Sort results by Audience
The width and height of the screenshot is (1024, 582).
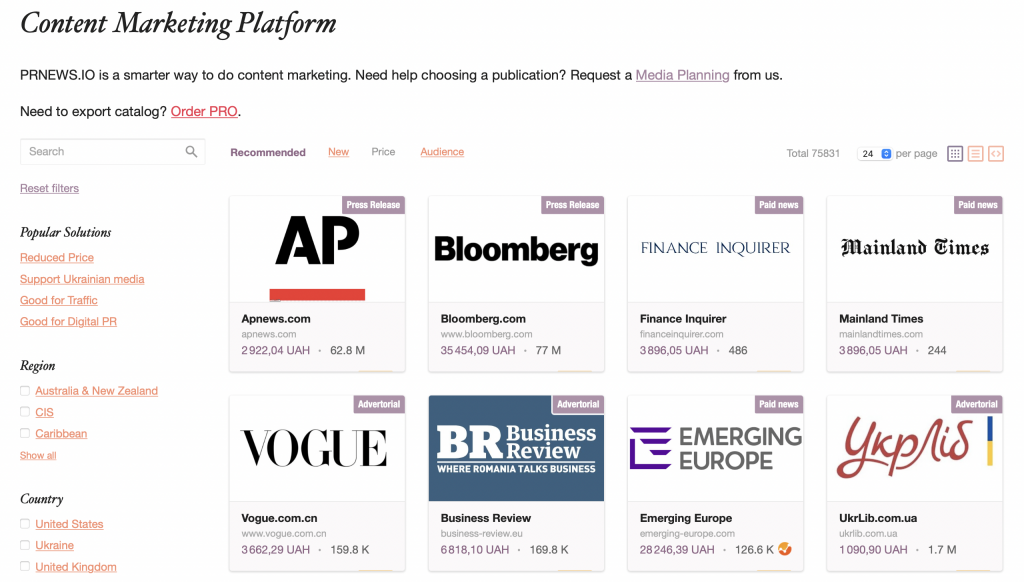coord(442,152)
